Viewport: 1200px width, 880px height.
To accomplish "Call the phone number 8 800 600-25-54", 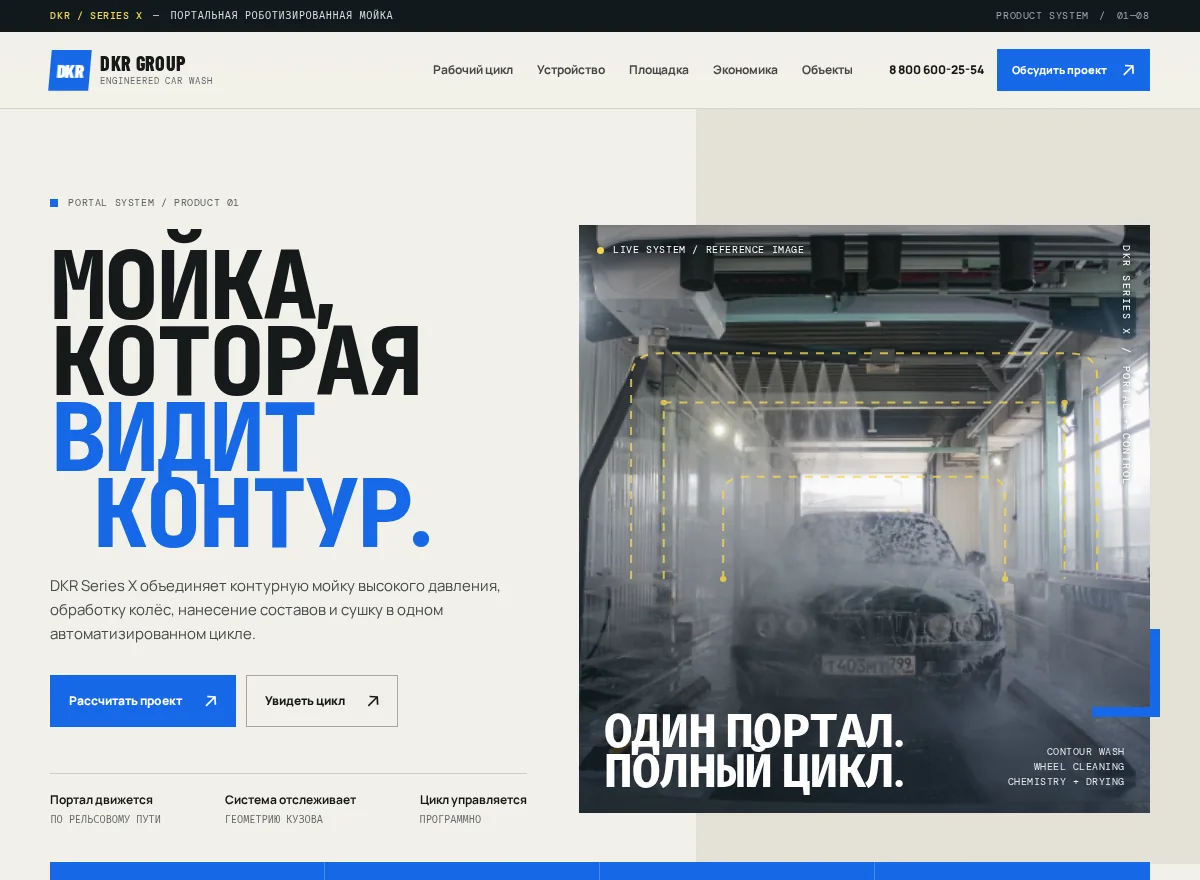I will coord(936,70).
